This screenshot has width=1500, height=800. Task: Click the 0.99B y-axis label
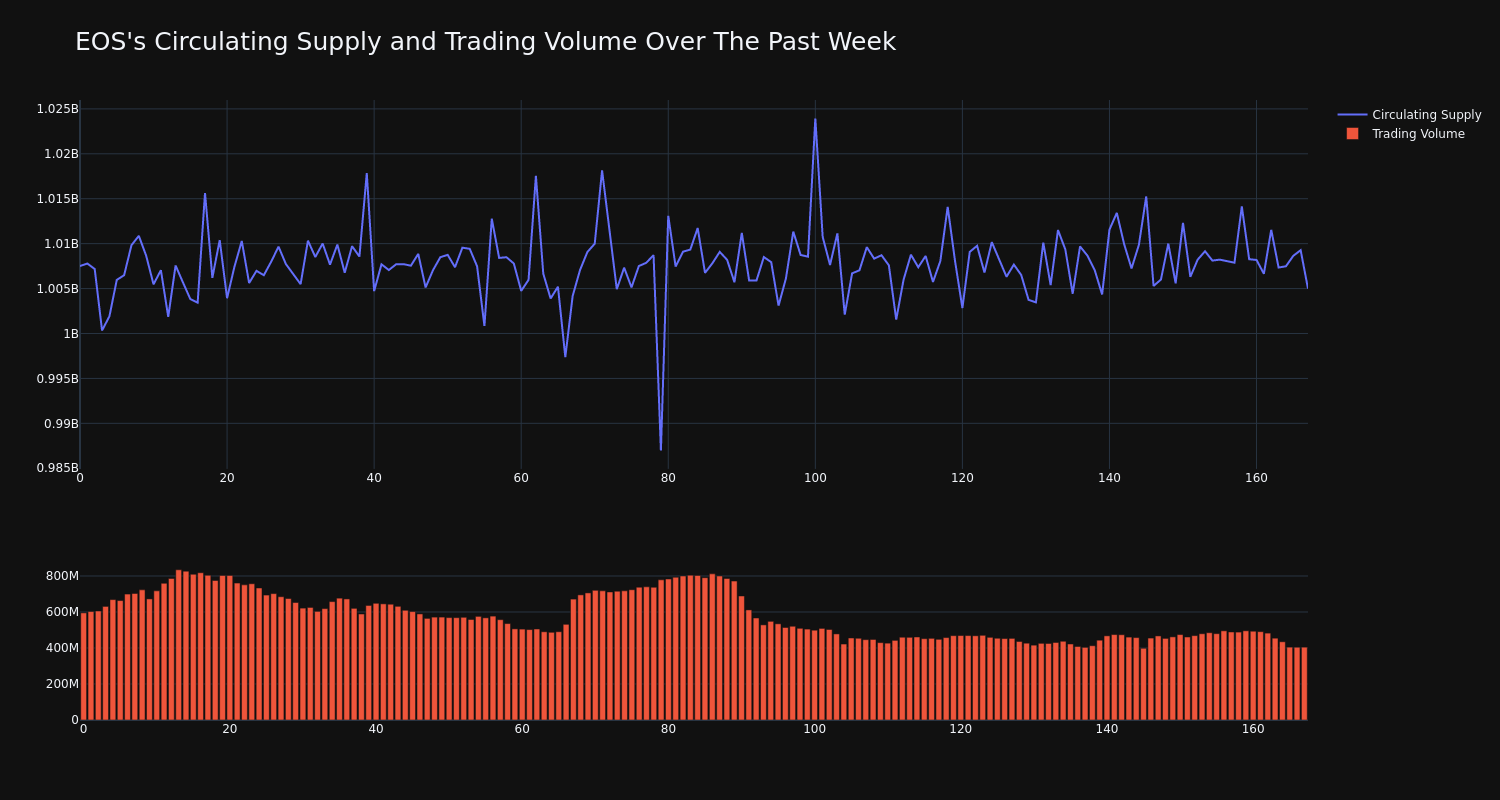click(61, 423)
